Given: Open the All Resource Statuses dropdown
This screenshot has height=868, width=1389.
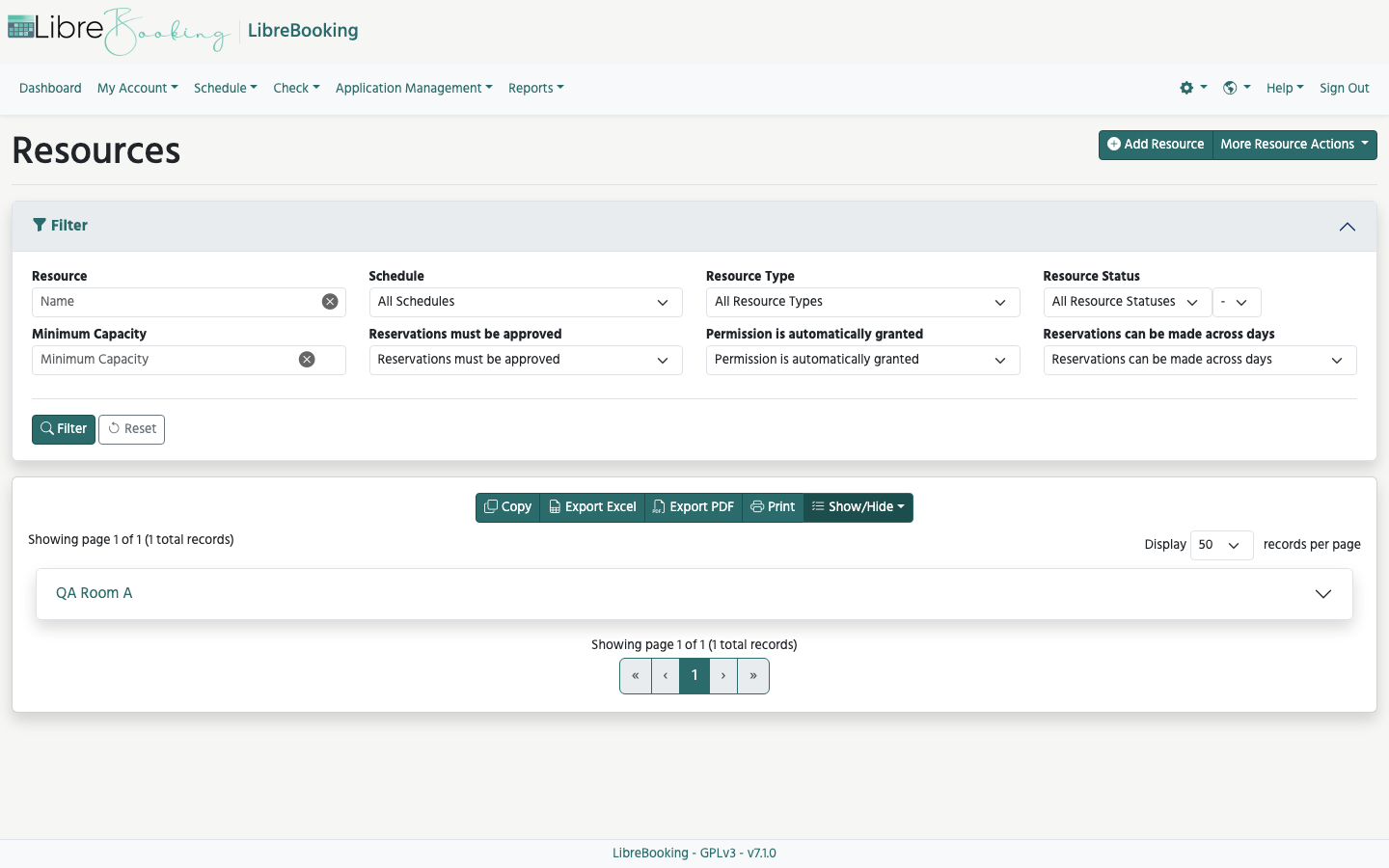Looking at the screenshot, I should tap(1128, 302).
